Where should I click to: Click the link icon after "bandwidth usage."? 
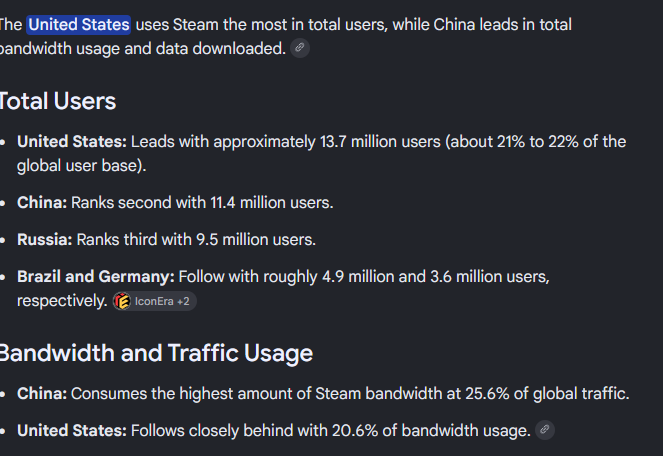545,430
